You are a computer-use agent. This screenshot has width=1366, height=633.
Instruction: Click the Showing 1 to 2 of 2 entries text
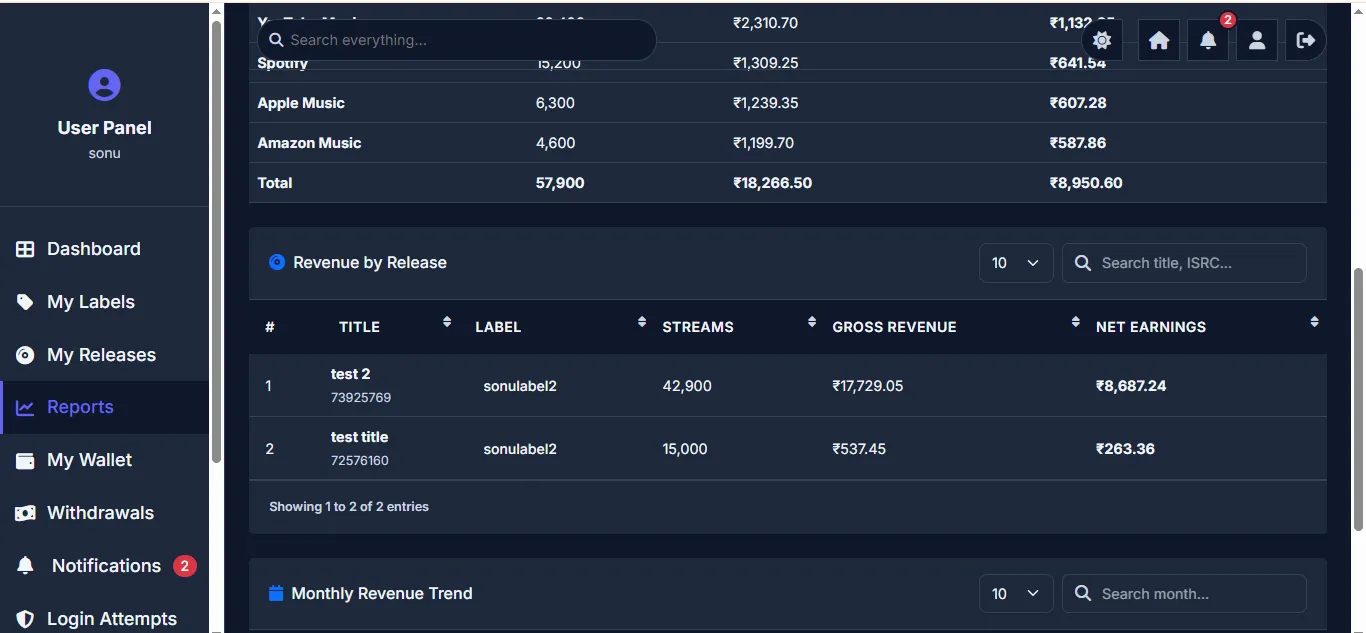349,507
